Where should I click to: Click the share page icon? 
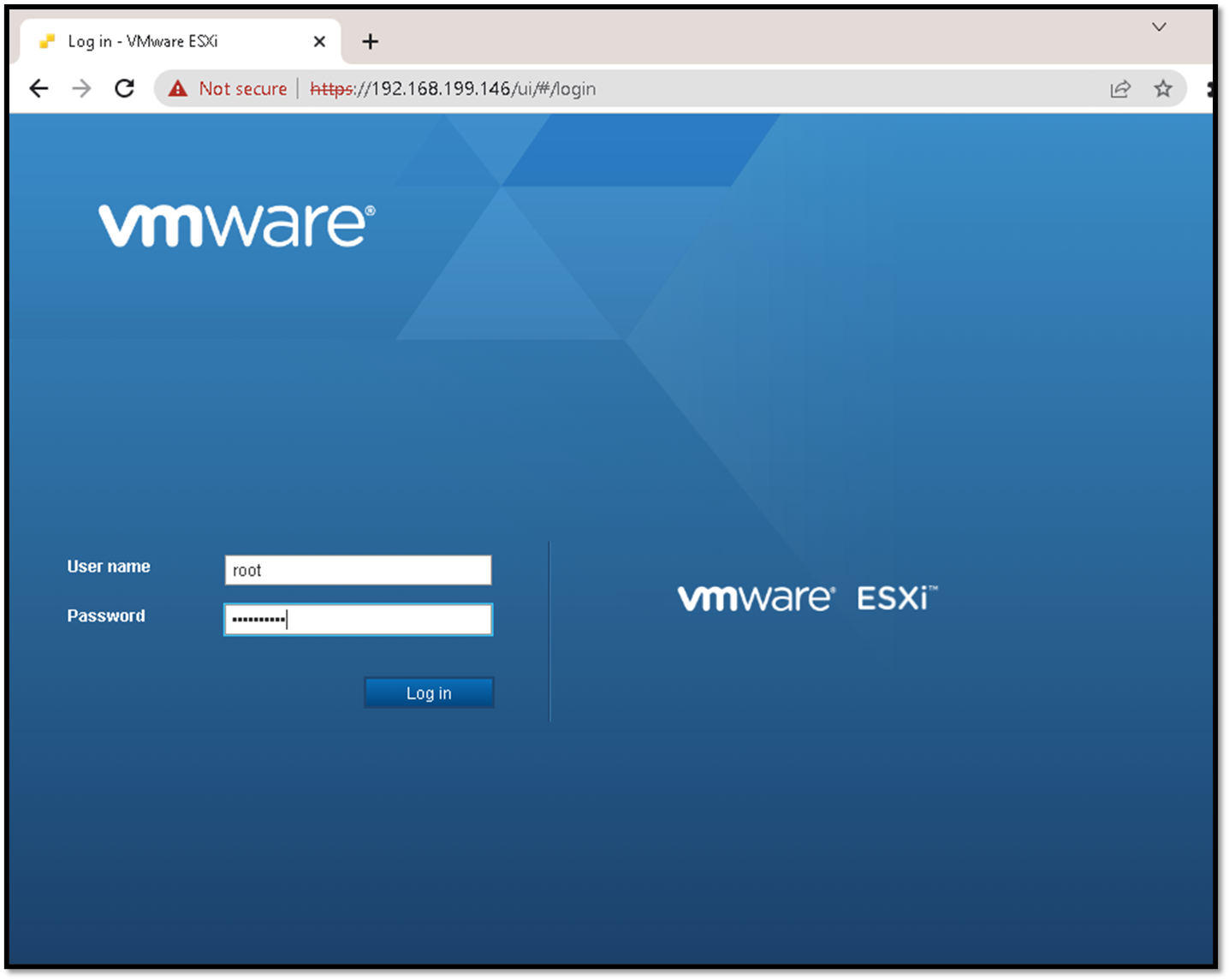point(1121,88)
